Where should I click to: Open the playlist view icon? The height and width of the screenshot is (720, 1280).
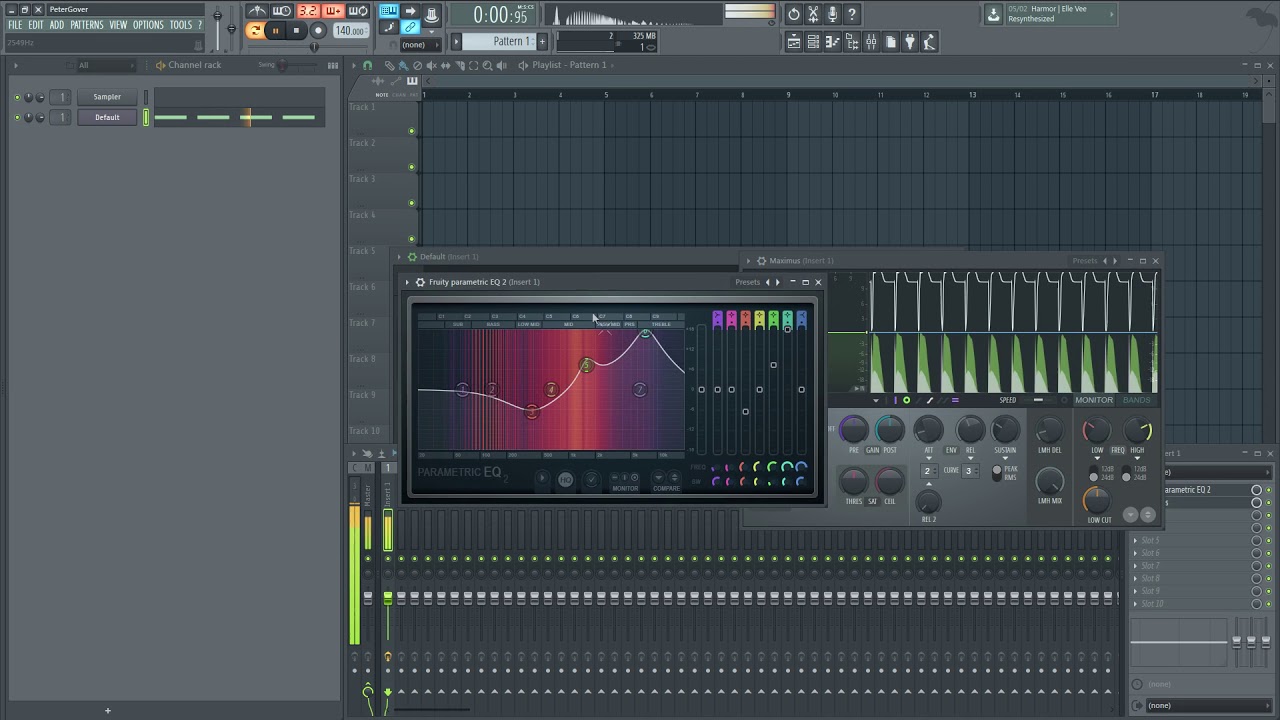coord(793,42)
